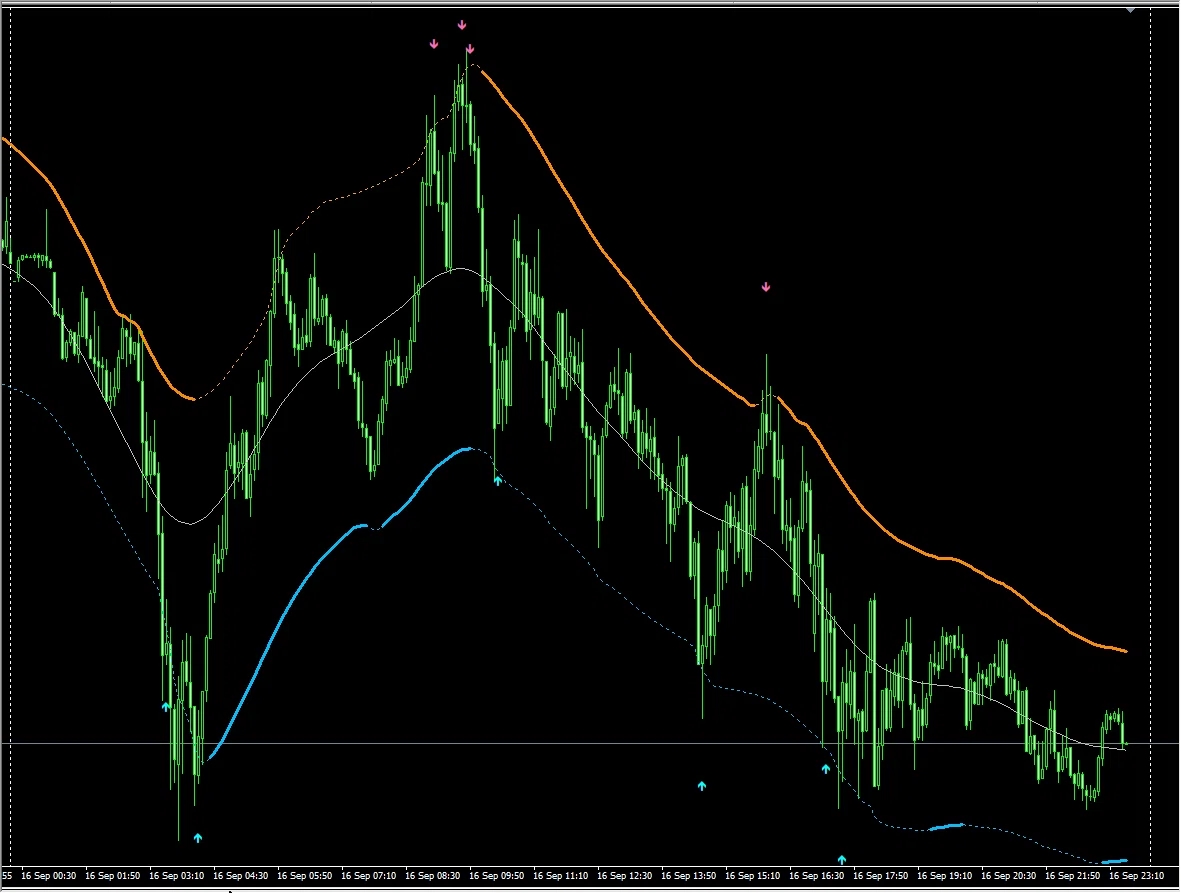The image size is (1181, 893).
Task: Click the cyan up arrow near the 09:50 candle low
Action: click(x=498, y=481)
